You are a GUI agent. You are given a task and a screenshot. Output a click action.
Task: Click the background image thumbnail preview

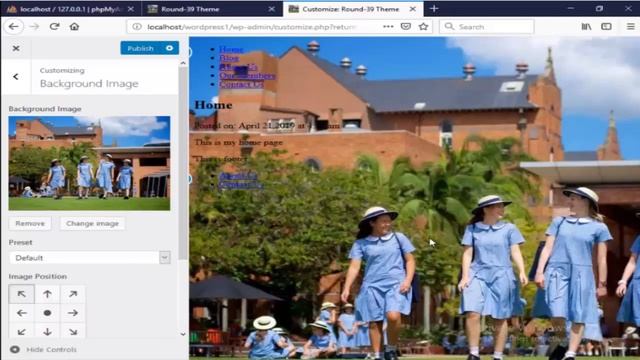click(89, 163)
